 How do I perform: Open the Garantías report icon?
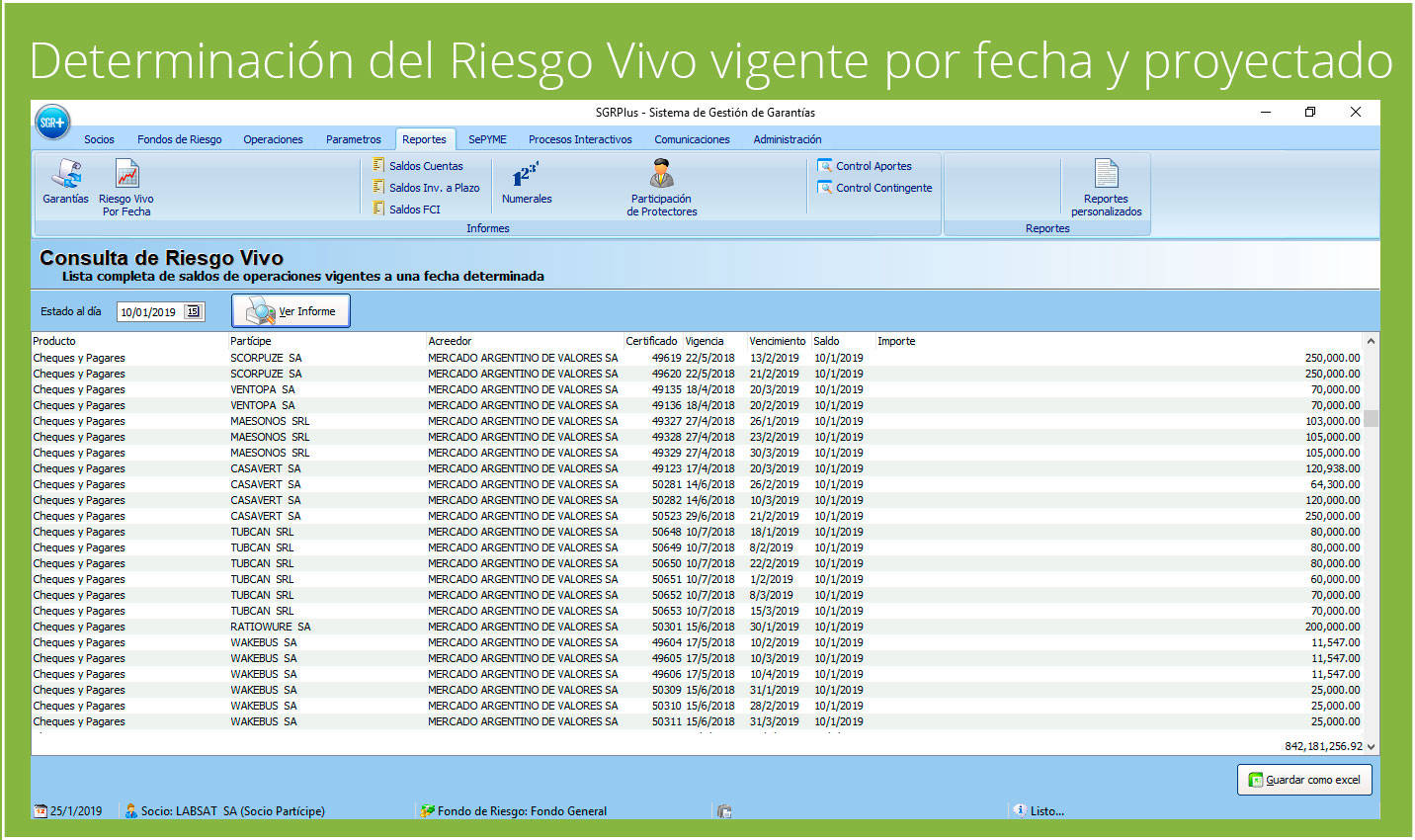click(x=66, y=182)
